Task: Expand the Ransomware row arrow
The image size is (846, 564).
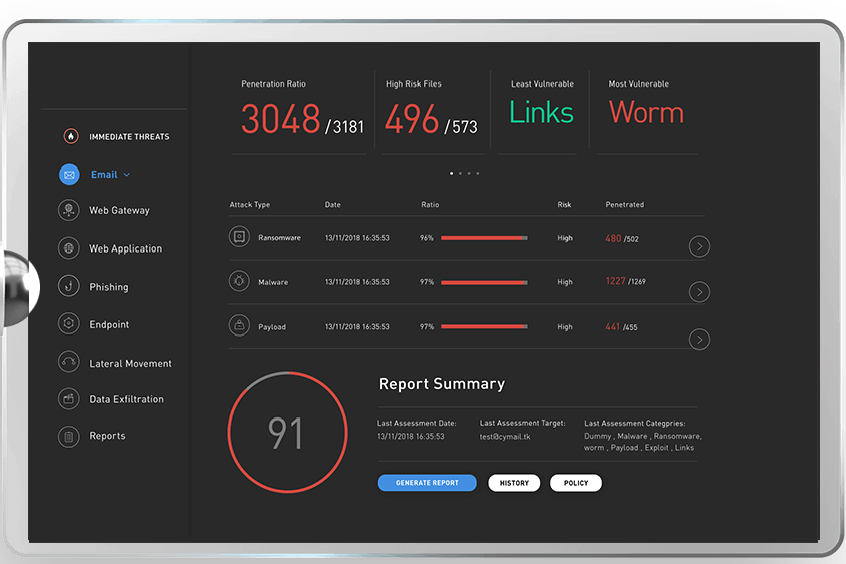Action: point(700,247)
